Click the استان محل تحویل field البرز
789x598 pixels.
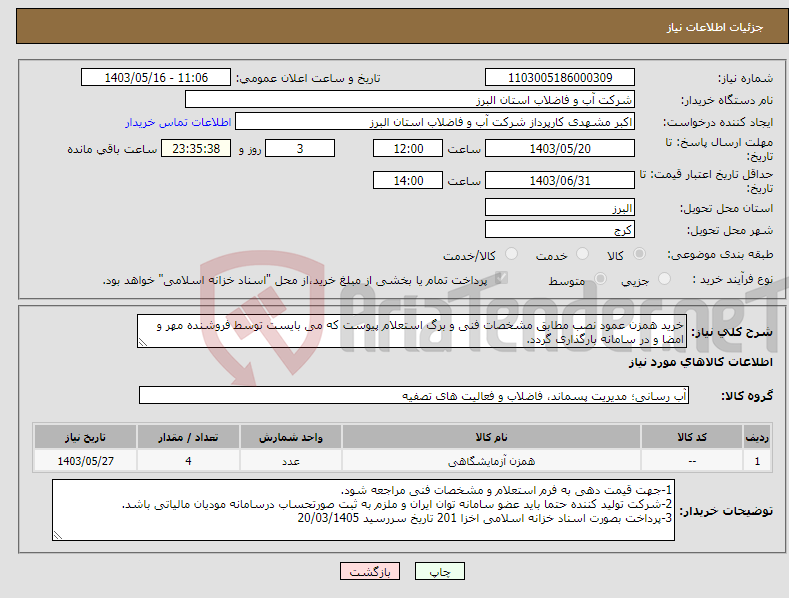pyautogui.click(x=560, y=207)
